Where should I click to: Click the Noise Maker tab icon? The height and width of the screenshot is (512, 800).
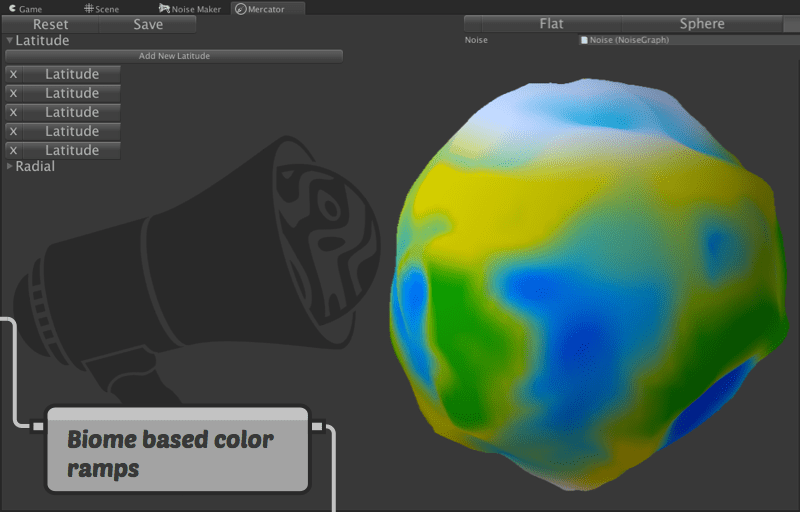164,8
